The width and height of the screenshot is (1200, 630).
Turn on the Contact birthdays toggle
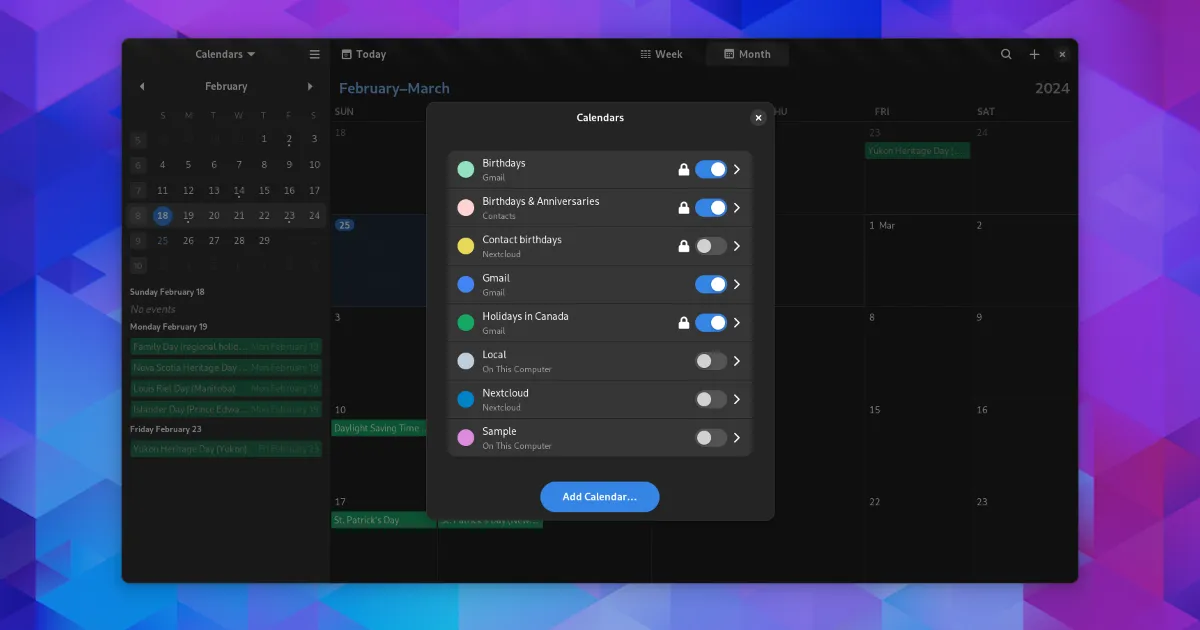[710, 246]
